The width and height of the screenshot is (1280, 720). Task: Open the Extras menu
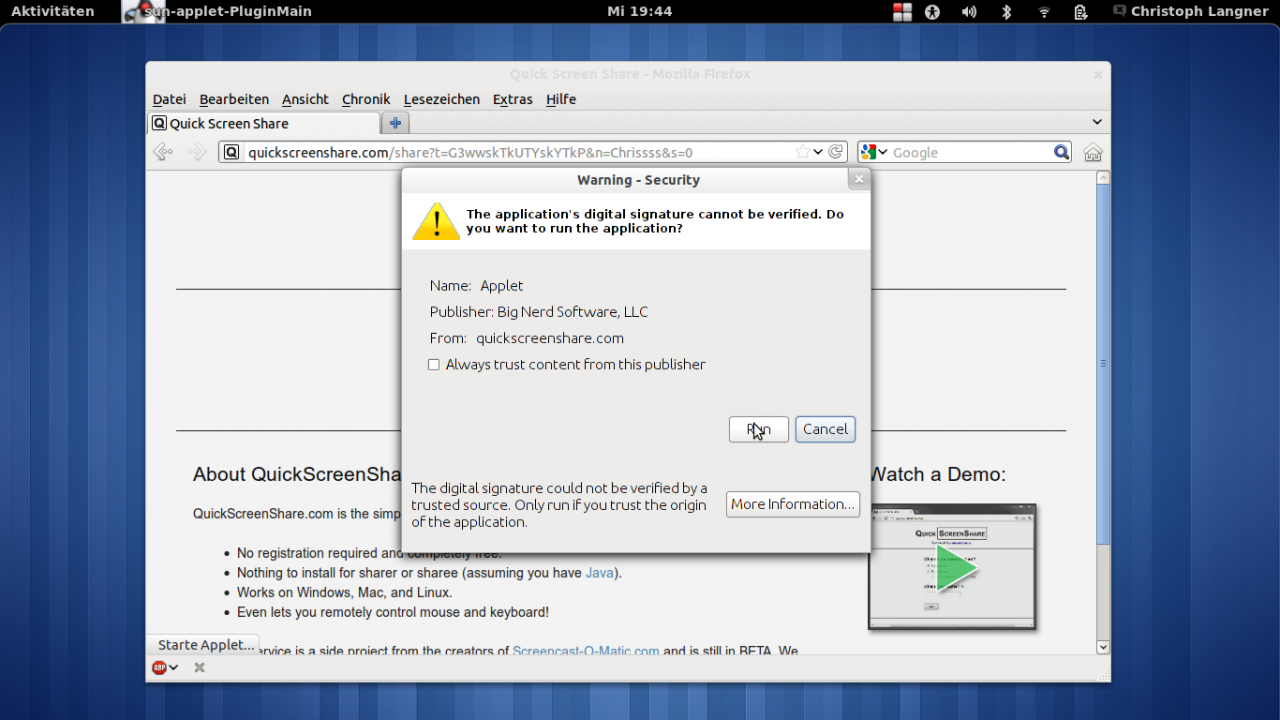513,99
